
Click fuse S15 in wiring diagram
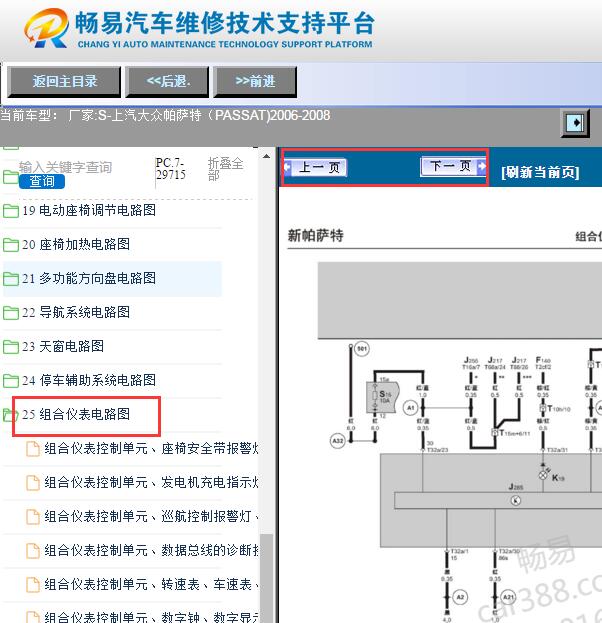coord(382,397)
